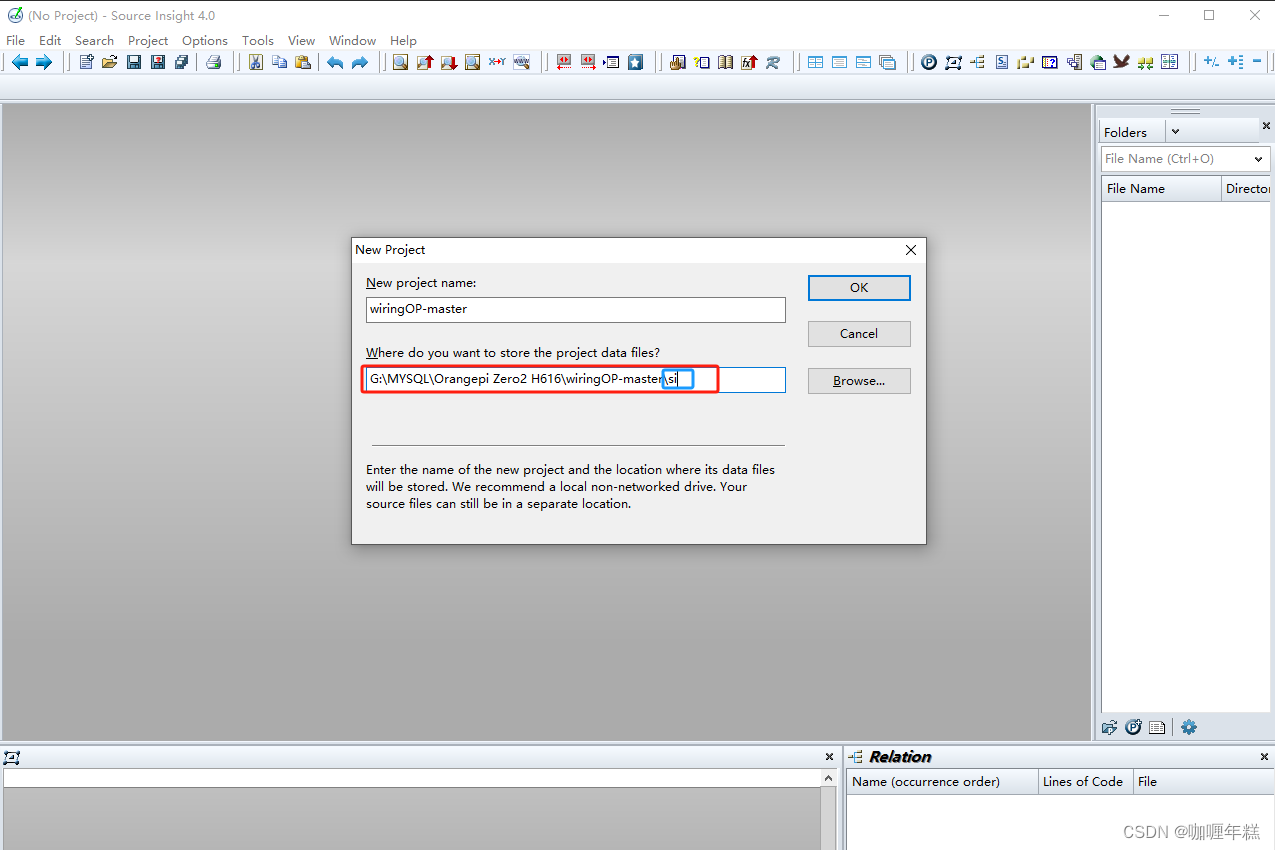Confirm New Project with OK button

[859, 287]
